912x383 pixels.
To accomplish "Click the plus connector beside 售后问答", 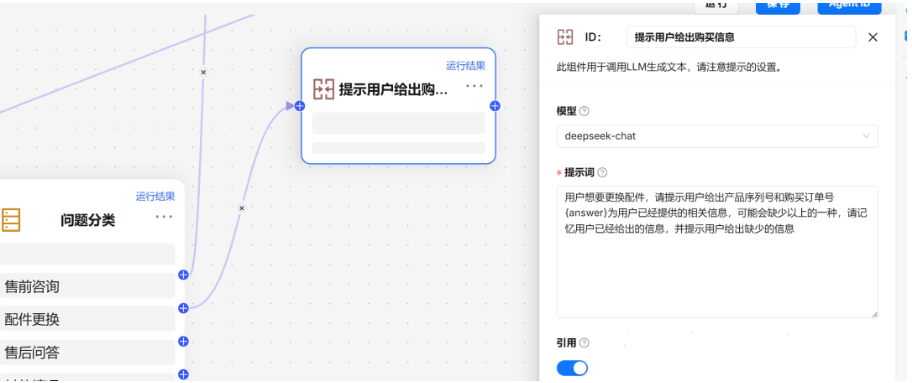I will 183,341.
